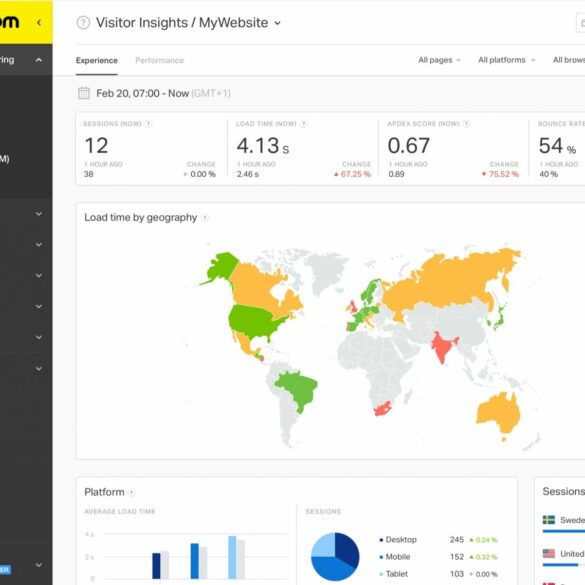Screen dimensions: 585x585
Task: Click the info icon next to Load Time (Now)
Action: (304, 124)
